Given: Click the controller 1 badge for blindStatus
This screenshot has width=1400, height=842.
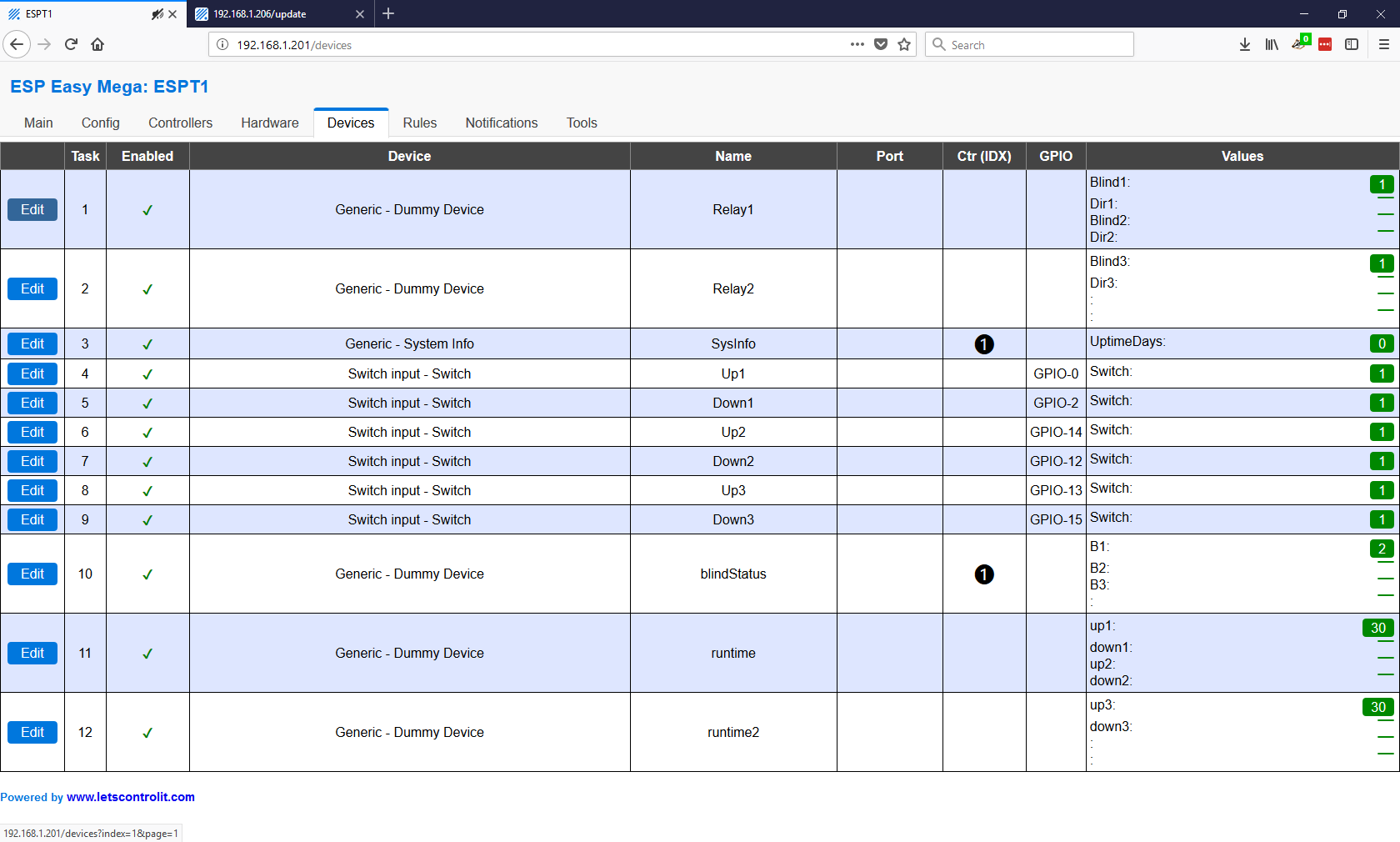Looking at the screenshot, I should (984, 574).
